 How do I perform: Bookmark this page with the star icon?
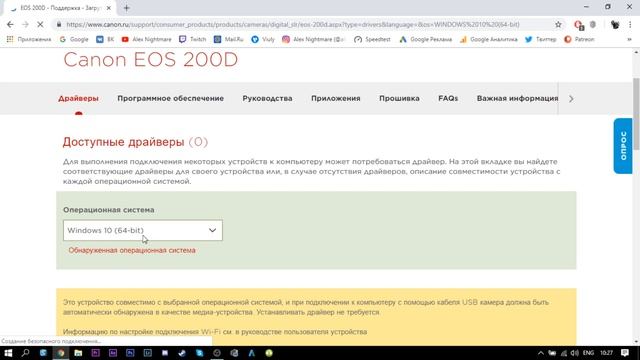coord(558,24)
